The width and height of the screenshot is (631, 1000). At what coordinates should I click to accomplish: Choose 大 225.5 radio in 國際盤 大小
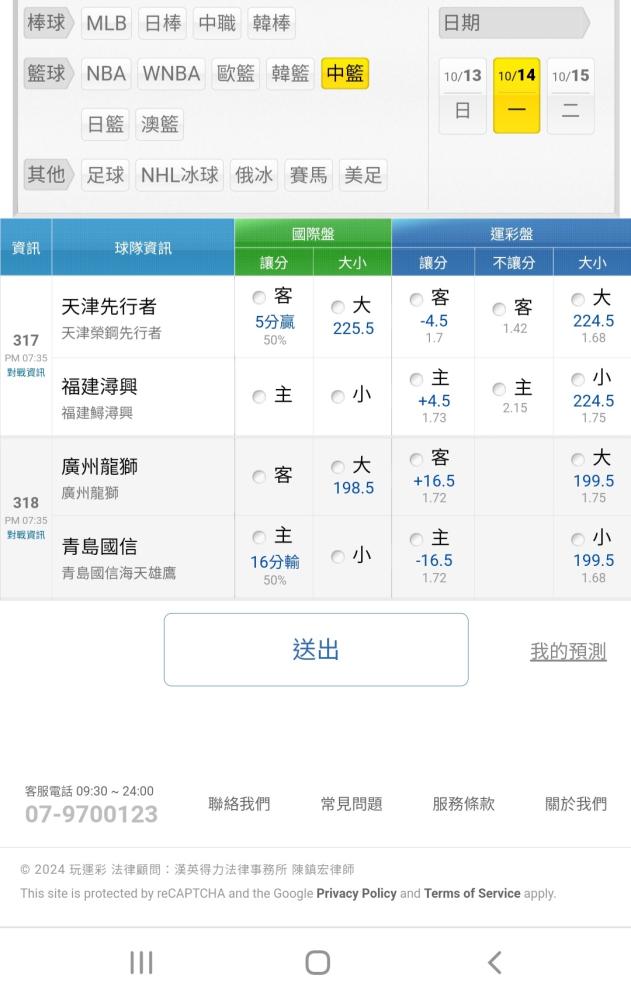click(338, 307)
